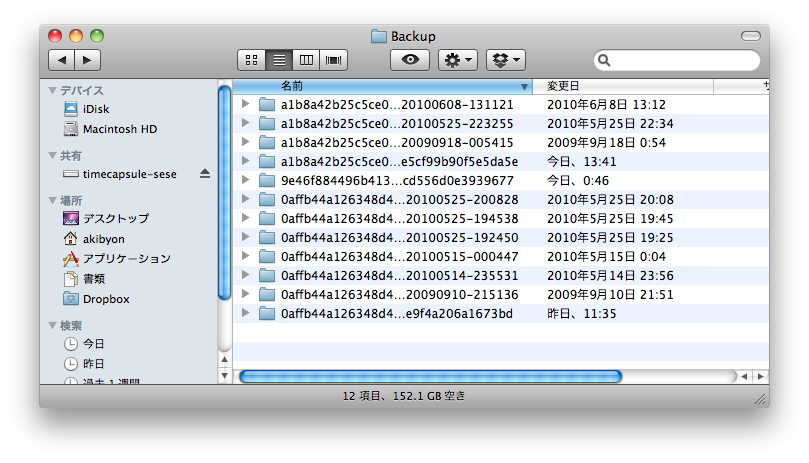Expand folder ending e5cf99b90f5e5da5e

(x=246, y=162)
